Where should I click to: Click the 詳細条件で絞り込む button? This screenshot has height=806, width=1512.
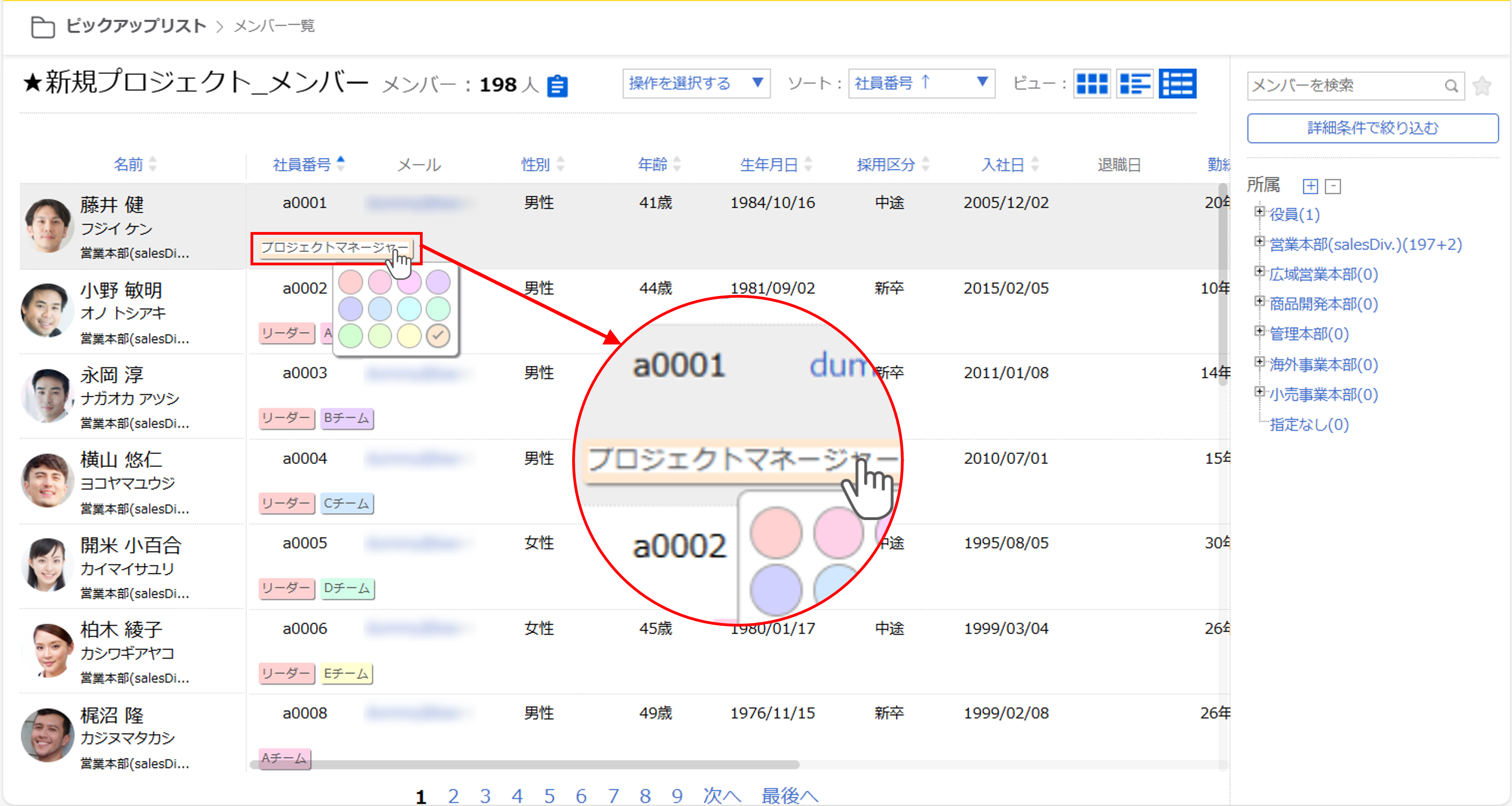pyautogui.click(x=1372, y=128)
